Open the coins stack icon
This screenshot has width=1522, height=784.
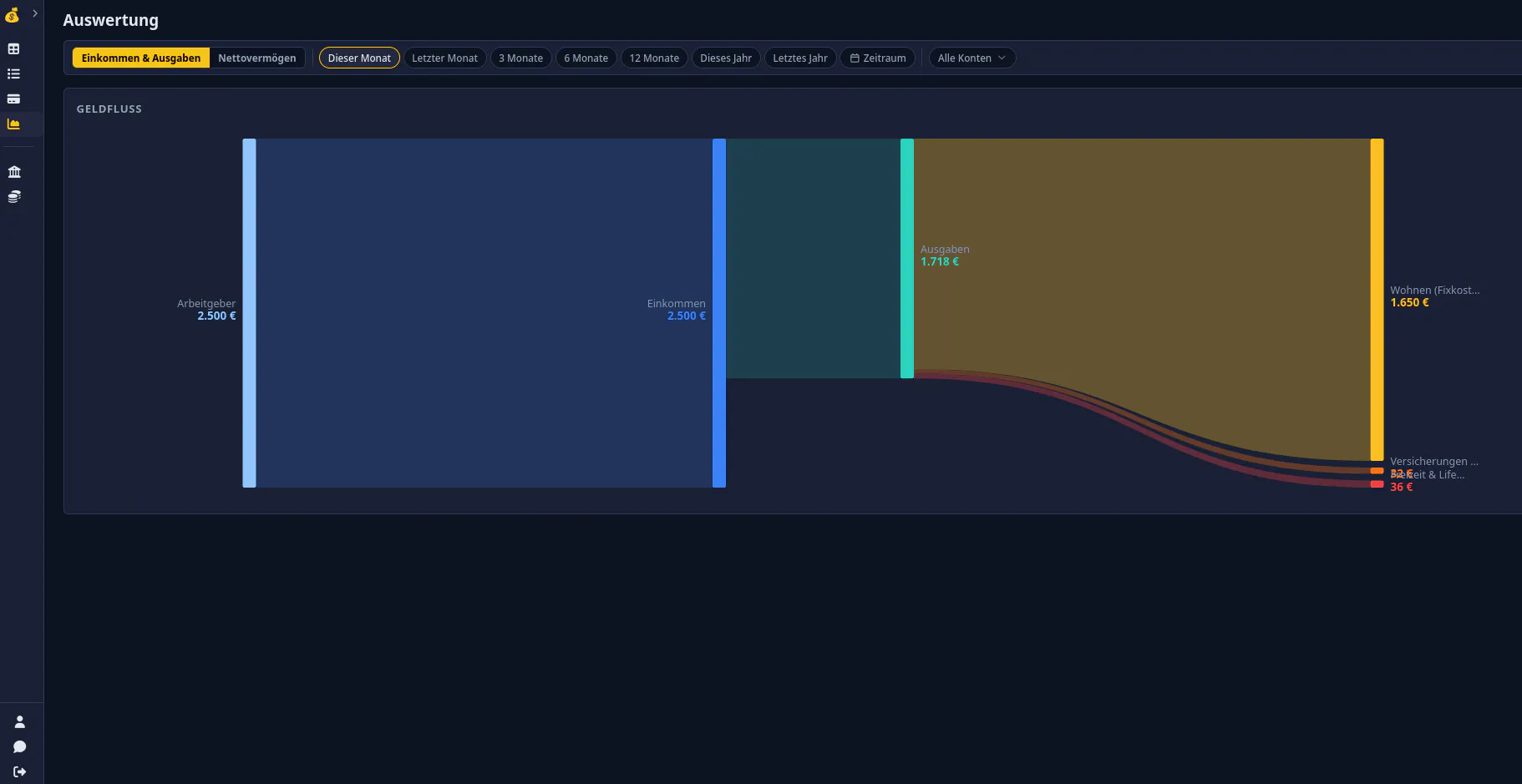pyautogui.click(x=14, y=197)
